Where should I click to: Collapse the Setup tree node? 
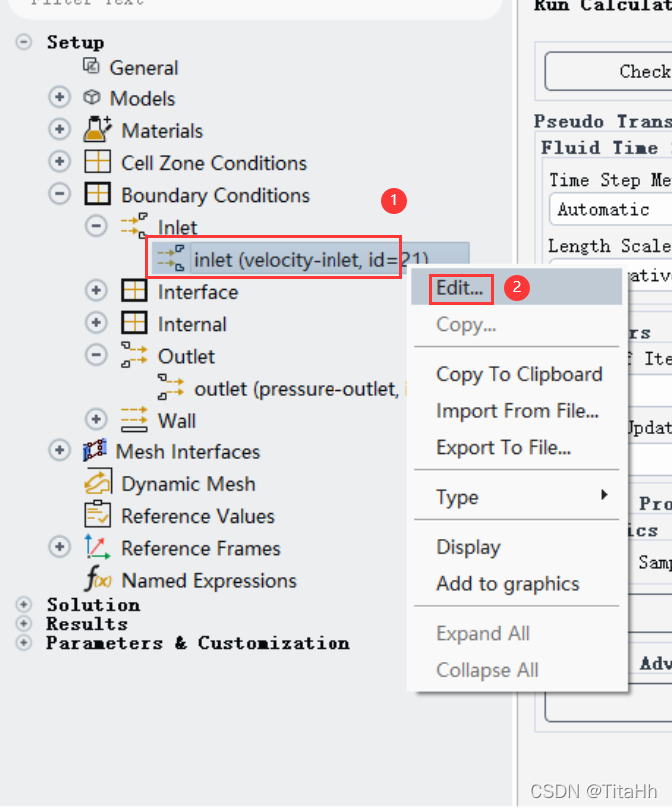pyautogui.click(x=24, y=42)
